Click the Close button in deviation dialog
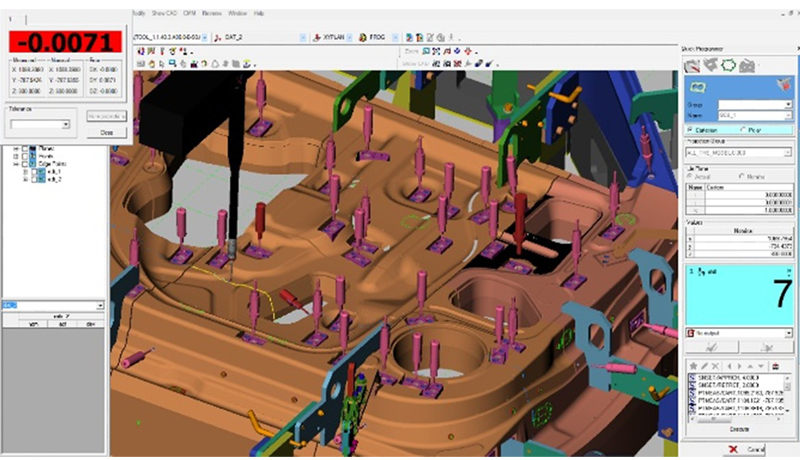Screen dimensions: 800x460 (x=106, y=132)
